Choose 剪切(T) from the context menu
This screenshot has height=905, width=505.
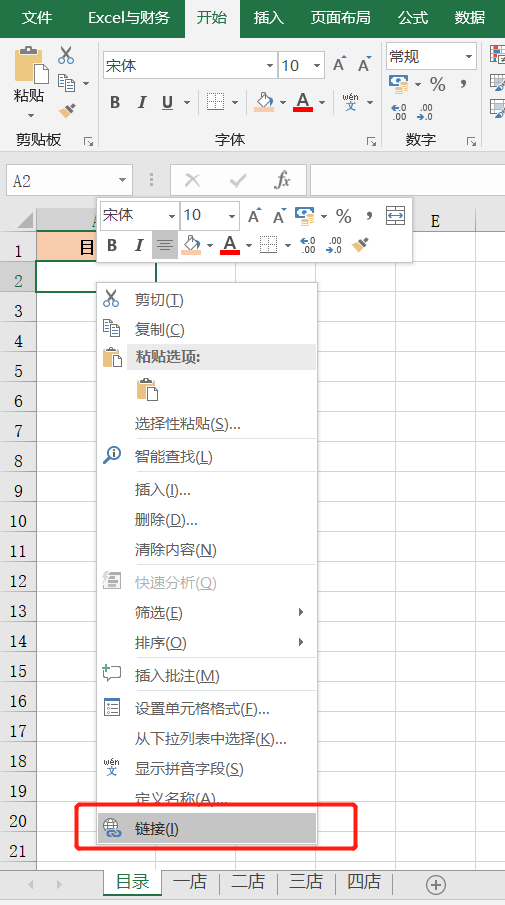click(207, 299)
